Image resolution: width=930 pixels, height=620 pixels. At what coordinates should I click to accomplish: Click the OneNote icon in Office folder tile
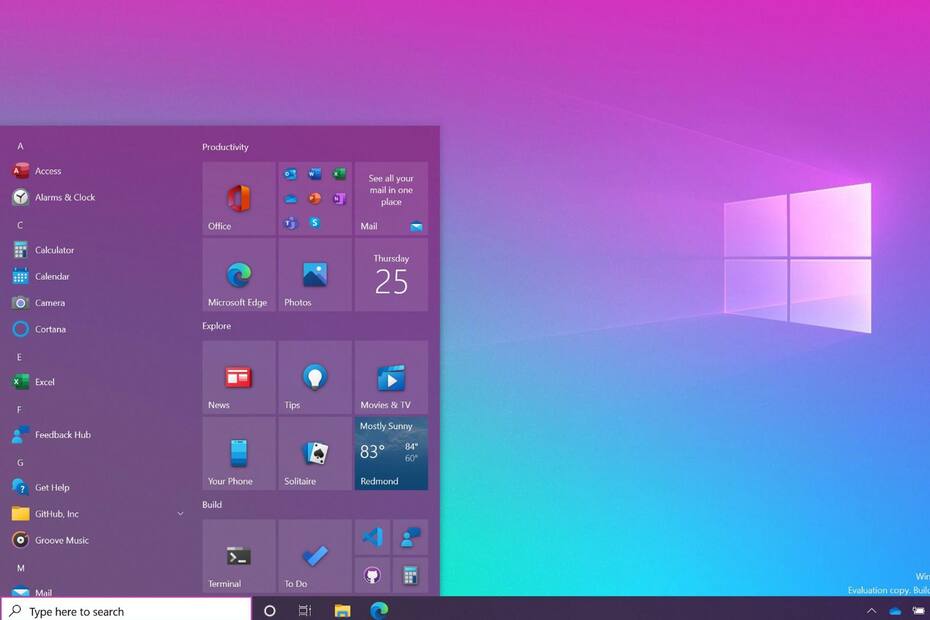click(339, 199)
